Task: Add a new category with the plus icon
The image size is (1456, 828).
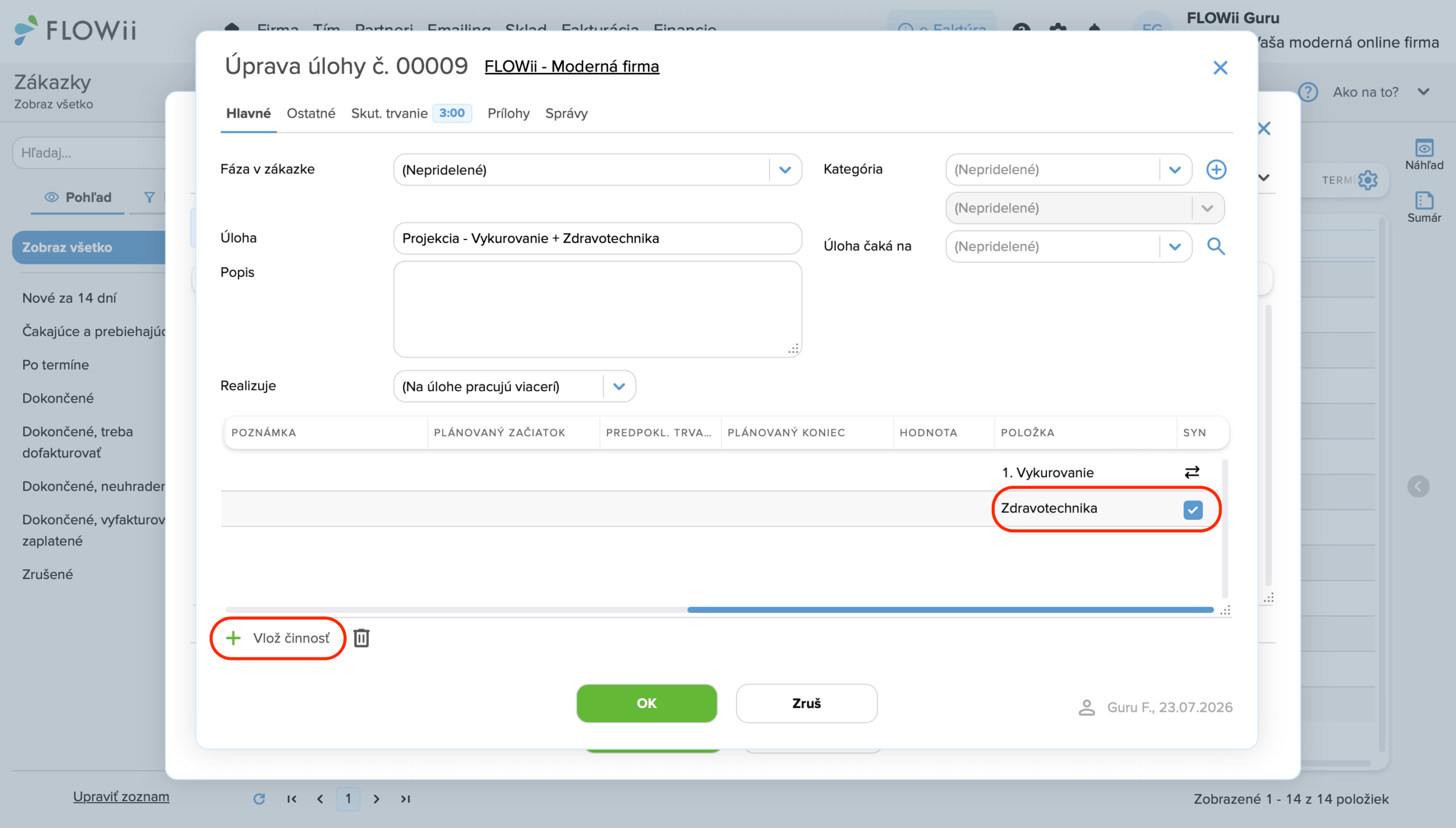Action: [x=1216, y=169]
